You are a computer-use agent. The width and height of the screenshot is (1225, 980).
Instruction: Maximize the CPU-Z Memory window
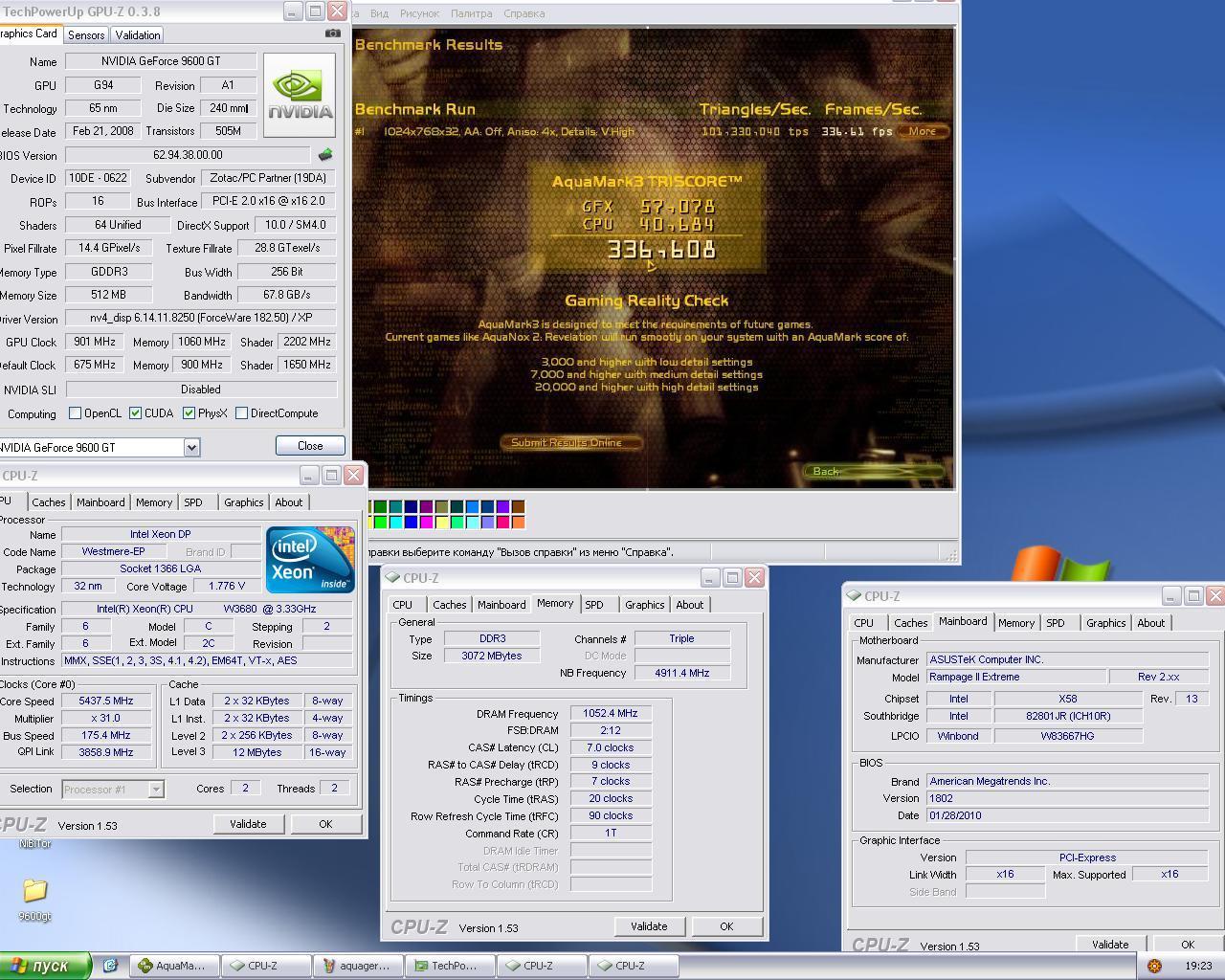[732, 577]
